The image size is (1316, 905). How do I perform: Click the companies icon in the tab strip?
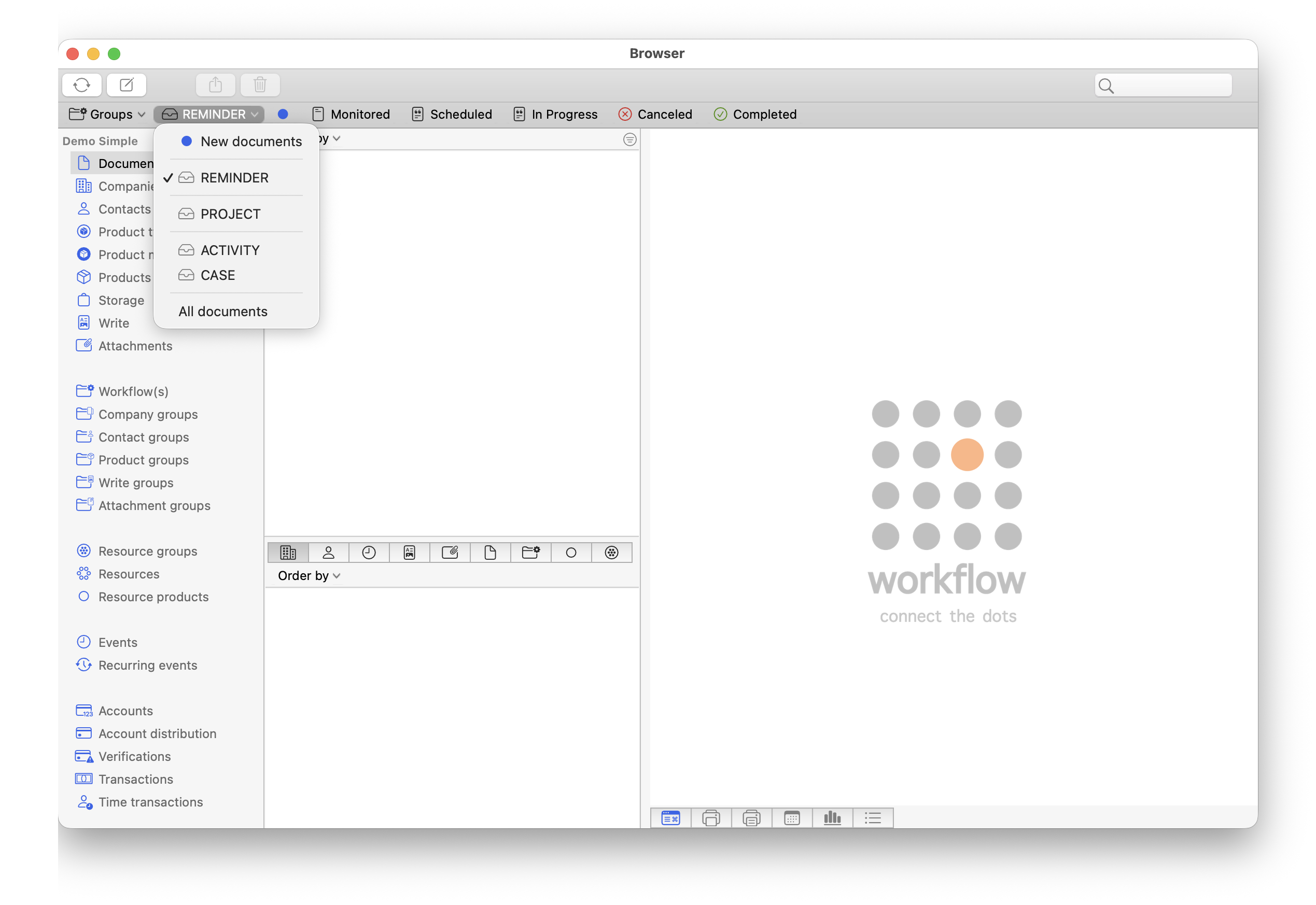(x=288, y=553)
